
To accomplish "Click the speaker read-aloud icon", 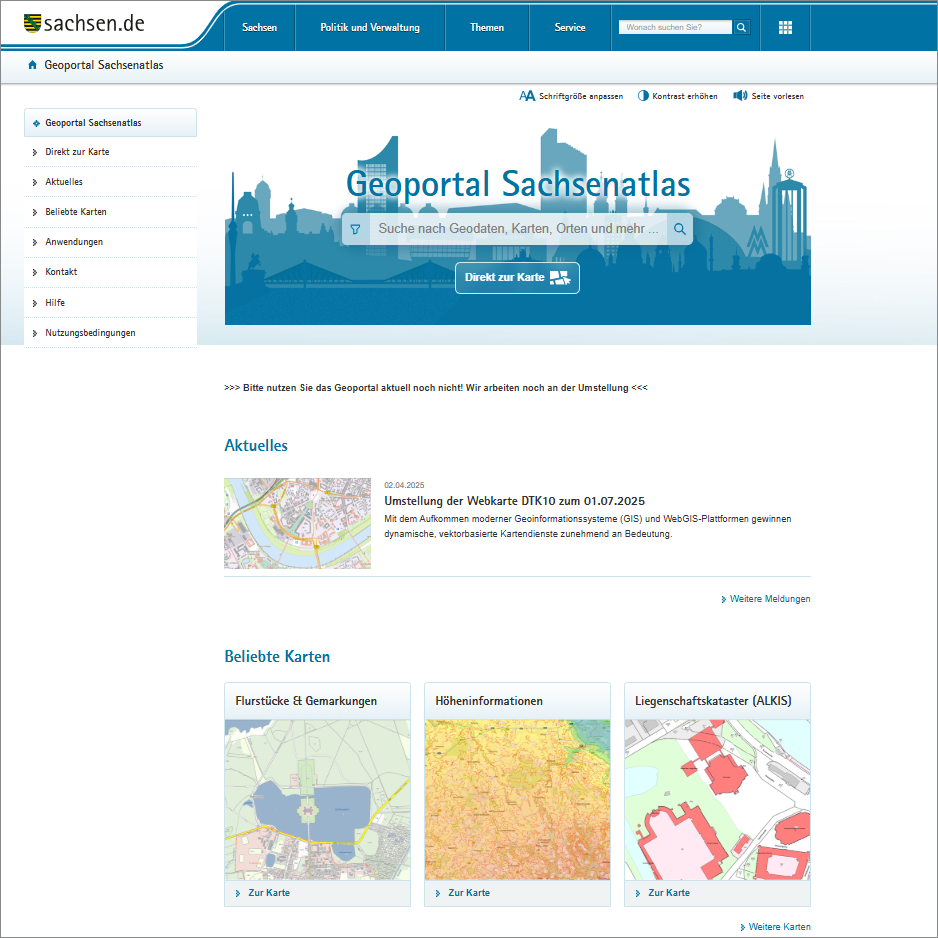I will tap(740, 96).
